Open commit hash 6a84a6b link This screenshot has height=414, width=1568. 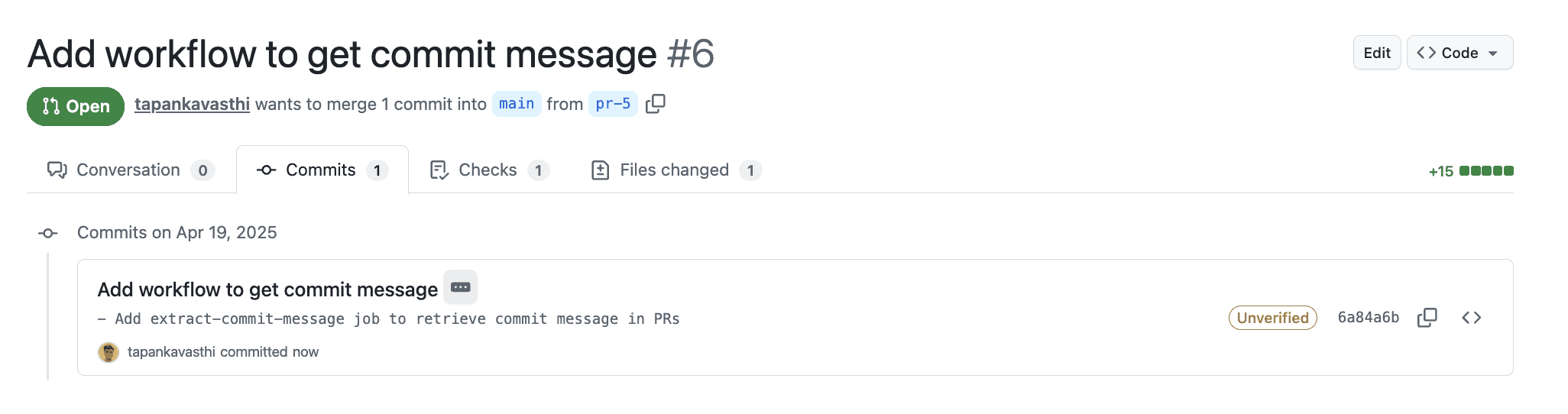coord(1369,318)
